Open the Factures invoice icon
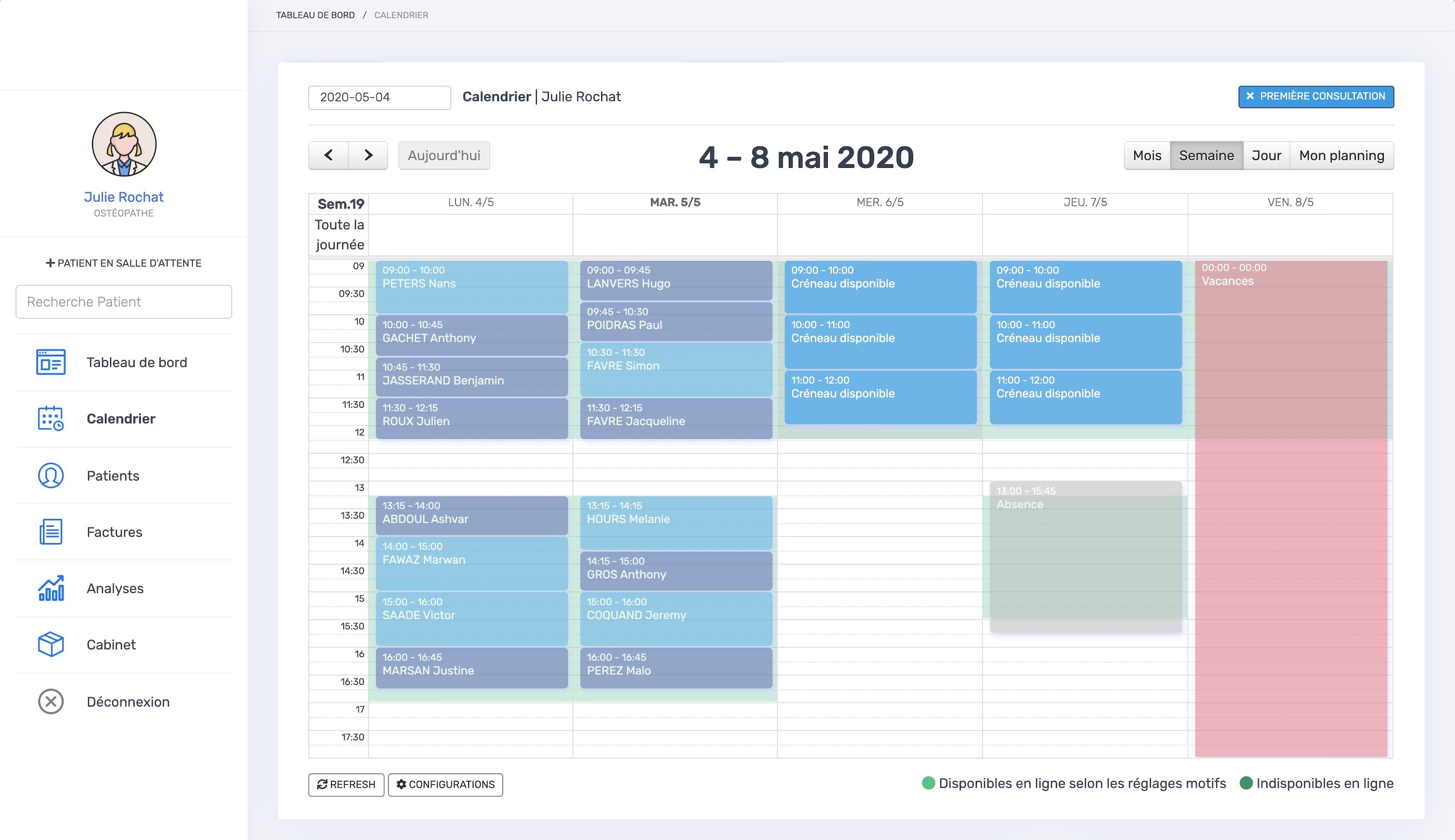This screenshot has height=840, width=1455. (x=51, y=532)
